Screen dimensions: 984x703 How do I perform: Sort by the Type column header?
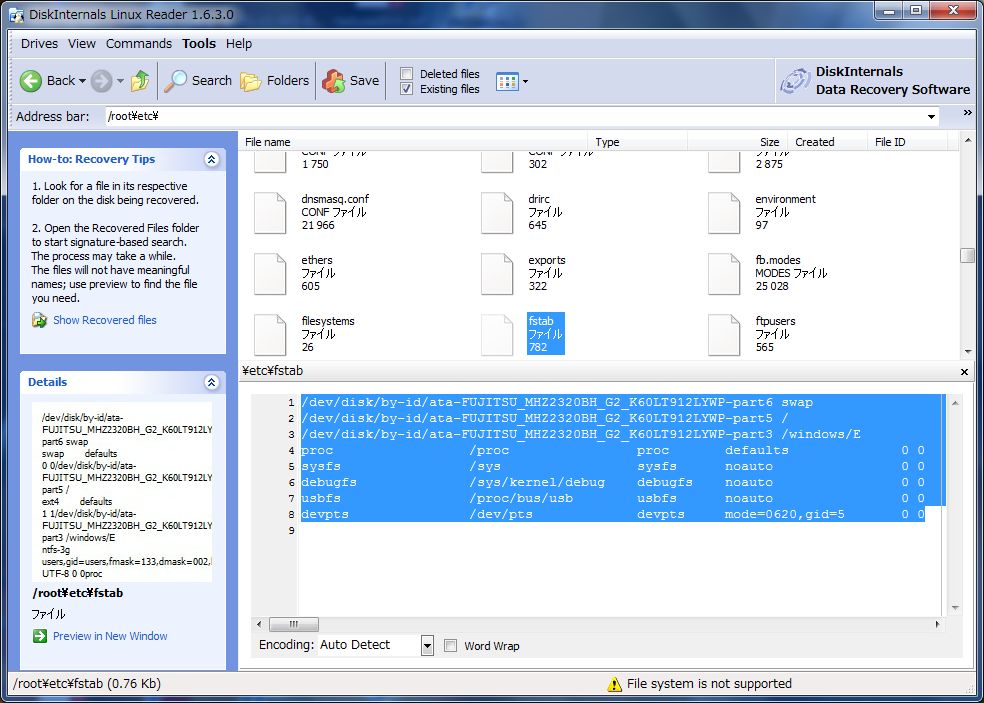click(638, 142)
